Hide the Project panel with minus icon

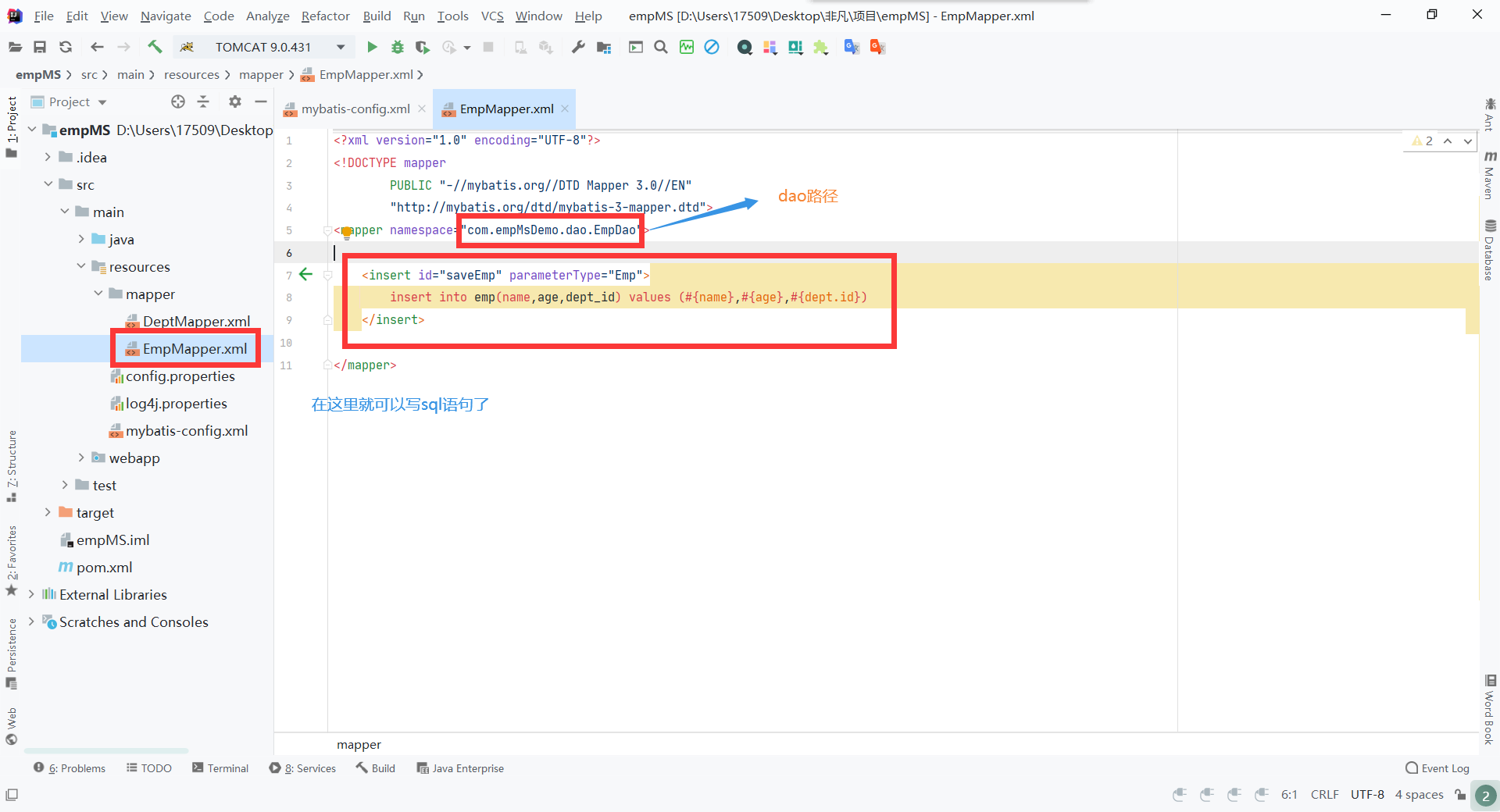point(261,101)
